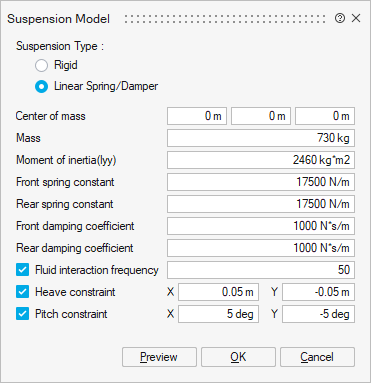This screenshot has height=383, width=371.
Task: Edit the Mass field
Action: coord(261,138)
